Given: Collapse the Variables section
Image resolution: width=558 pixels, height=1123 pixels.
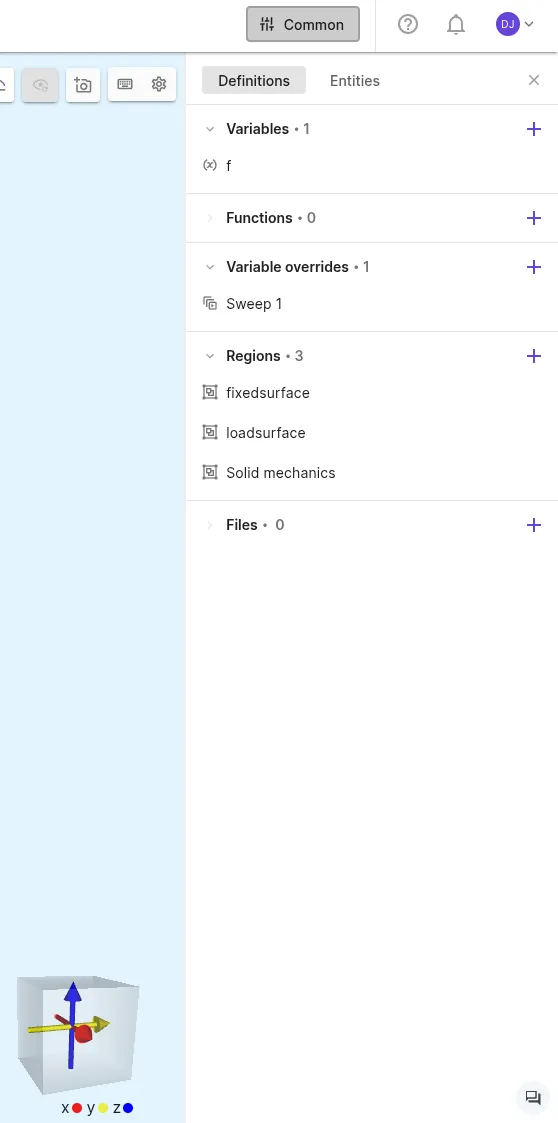Looking at the screenshot, I should (210, 129).
